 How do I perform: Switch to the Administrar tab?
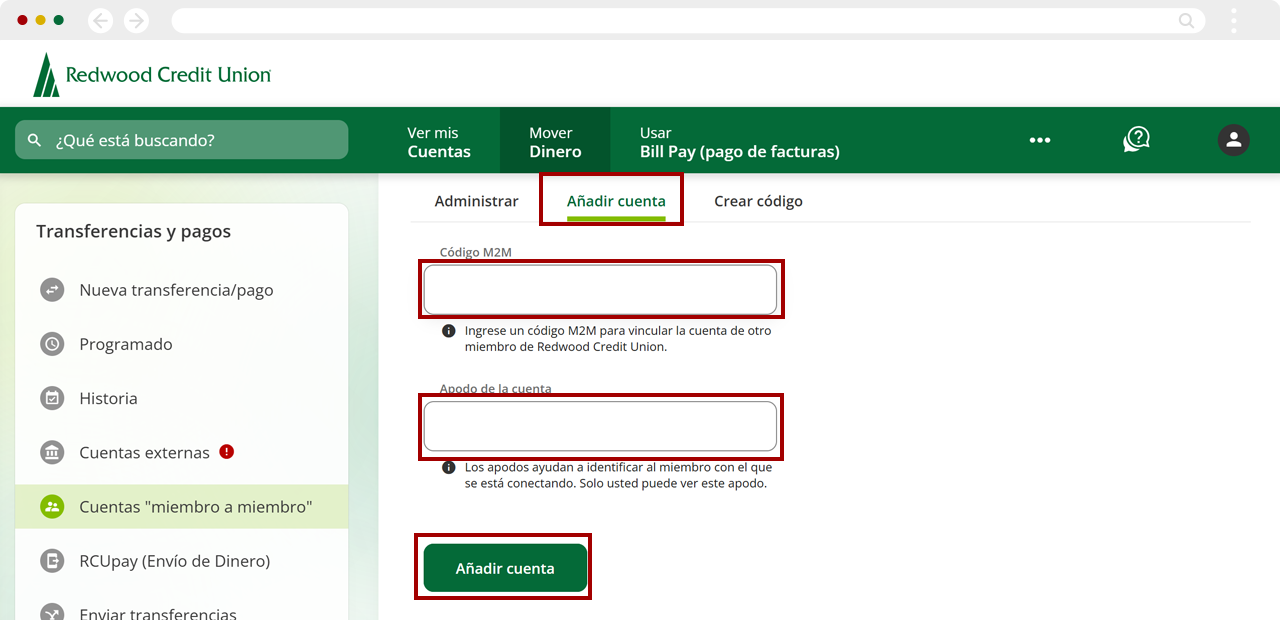(476, 201)
